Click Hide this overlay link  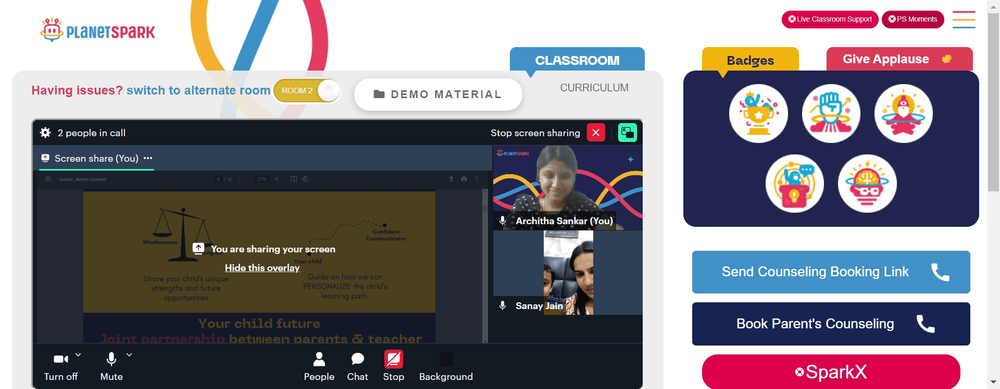262,268
